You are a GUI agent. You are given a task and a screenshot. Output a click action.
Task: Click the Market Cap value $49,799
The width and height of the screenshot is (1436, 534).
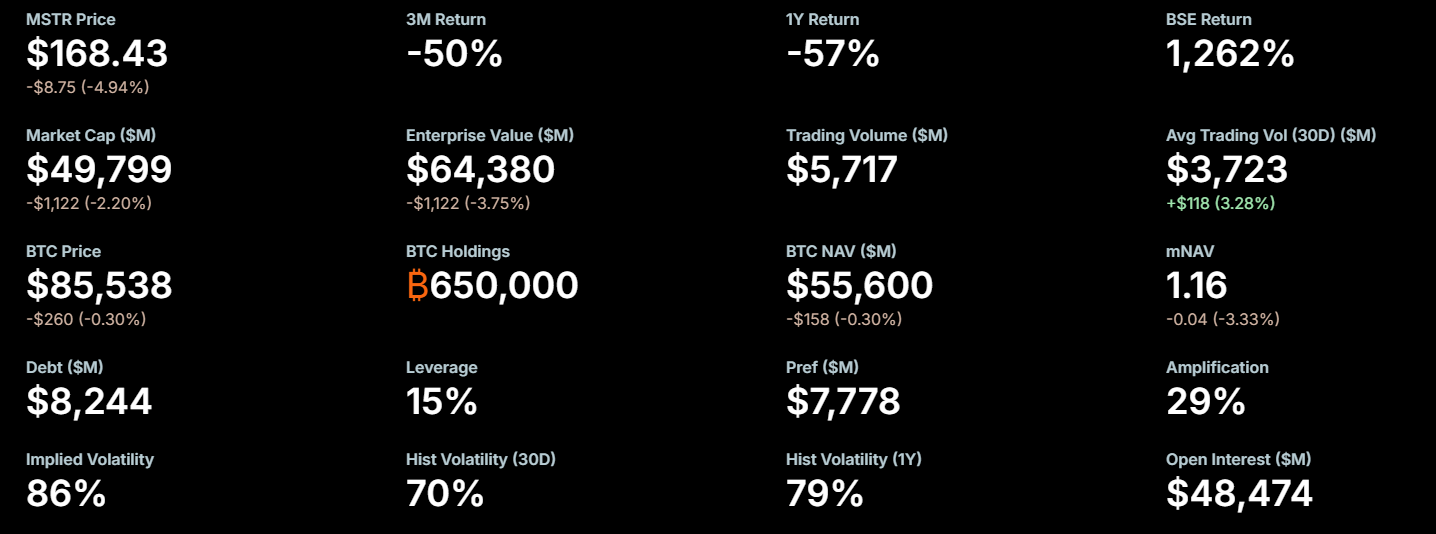[x=99, y=170]
